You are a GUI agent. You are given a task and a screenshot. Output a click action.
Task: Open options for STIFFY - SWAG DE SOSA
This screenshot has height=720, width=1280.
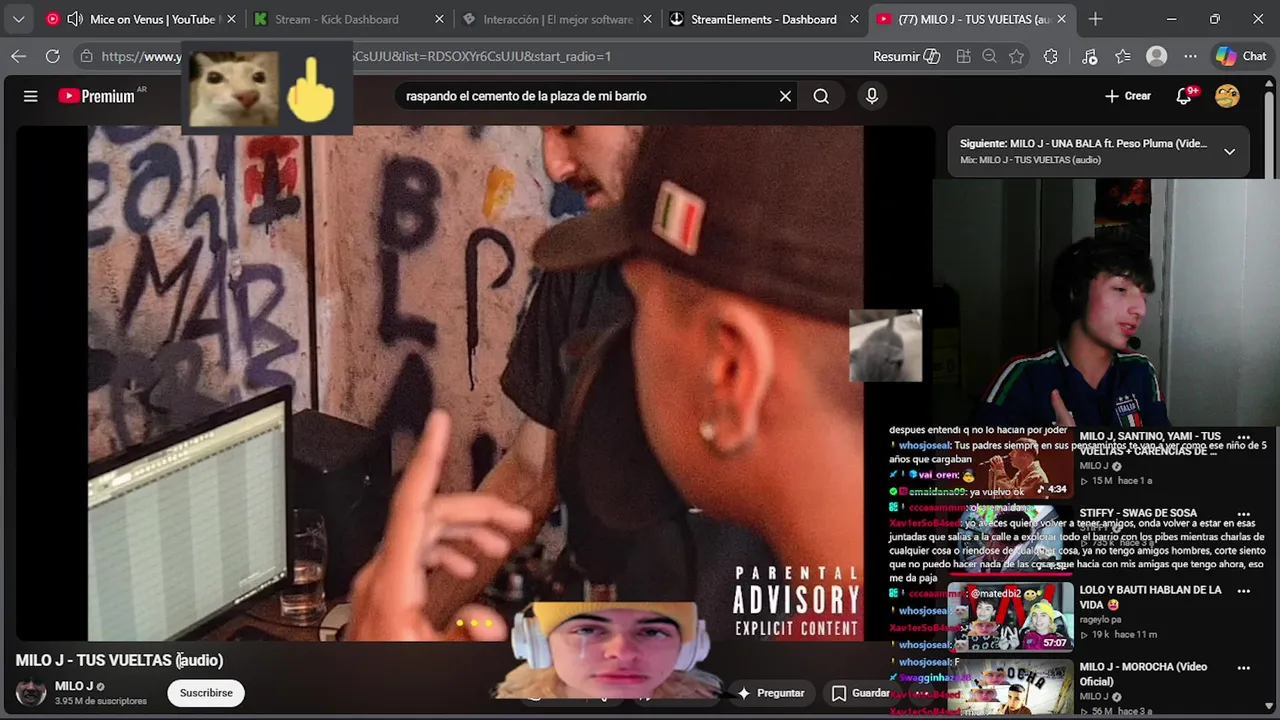1244,514
